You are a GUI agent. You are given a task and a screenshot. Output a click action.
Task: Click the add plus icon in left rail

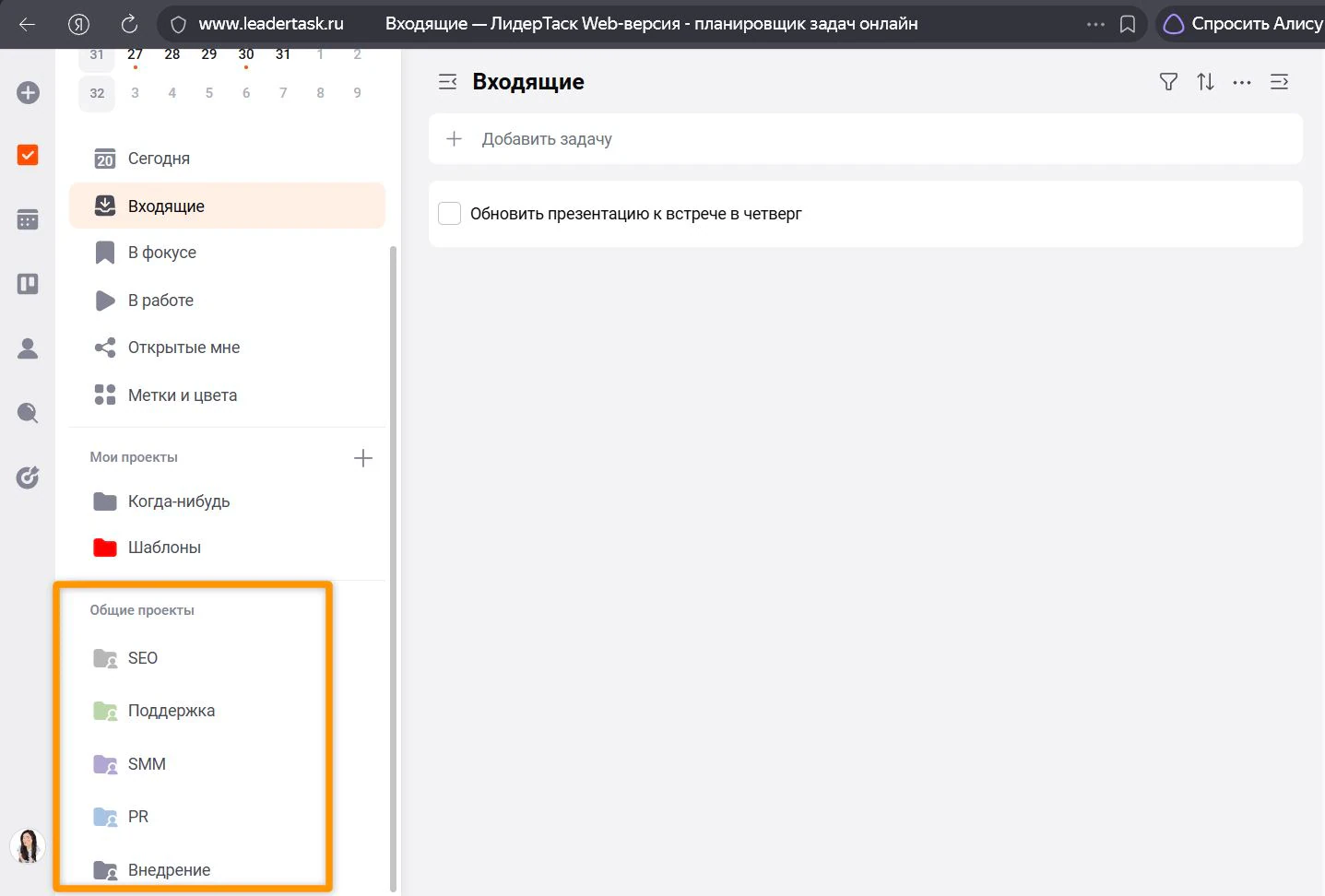28,93
